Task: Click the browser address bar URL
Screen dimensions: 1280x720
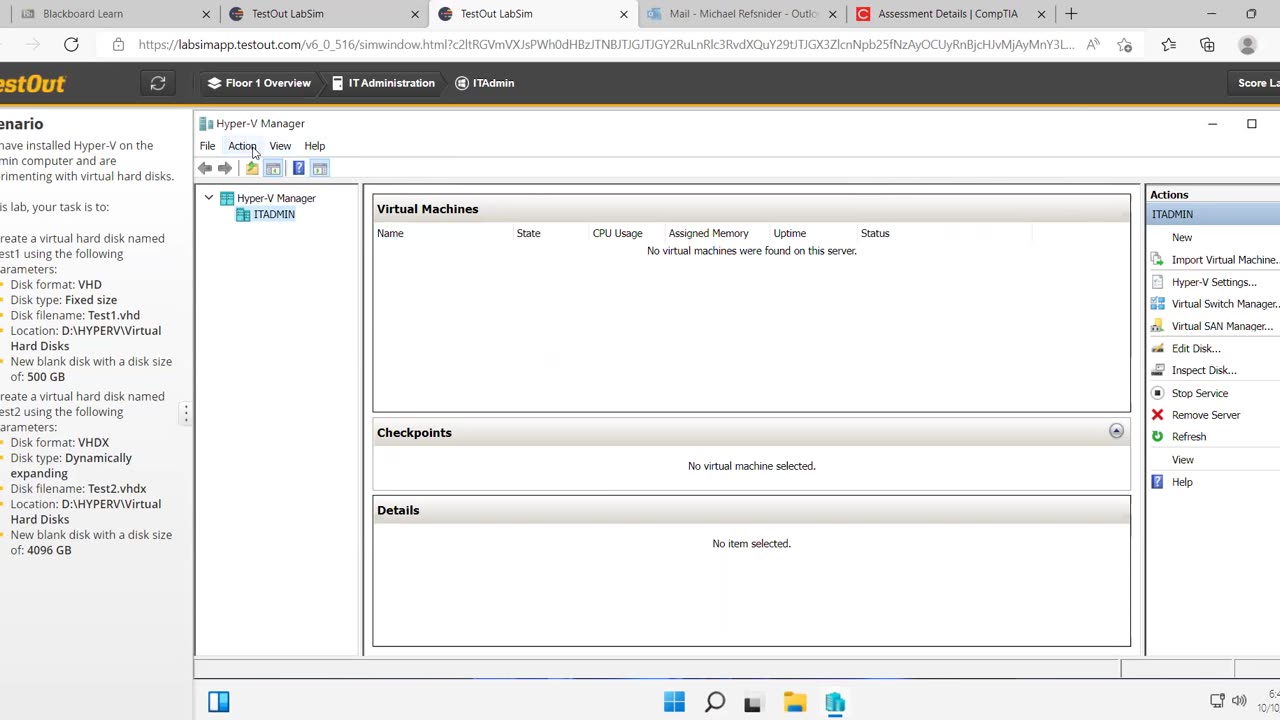Action: point(606,45)
